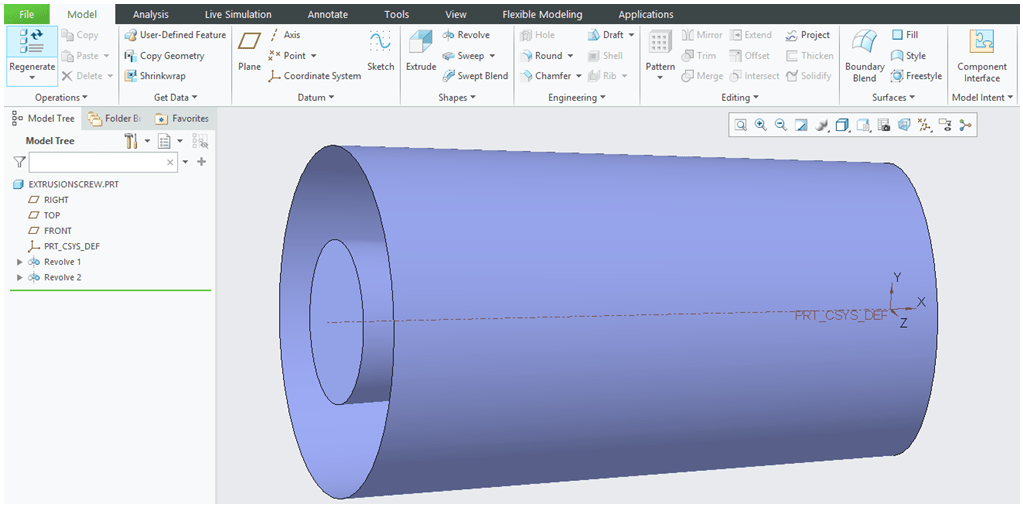
Task: Switch to the Analysis ribbon tab
Action: [x=151, y=15]
